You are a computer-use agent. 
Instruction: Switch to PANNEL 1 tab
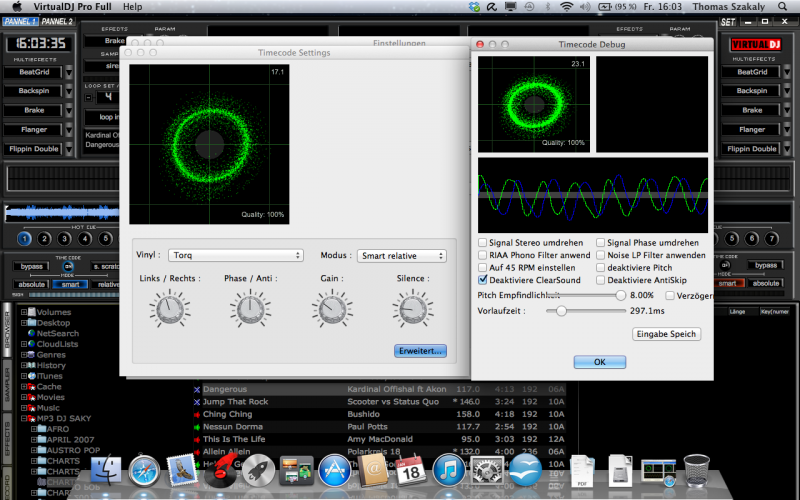pos(20,21)
